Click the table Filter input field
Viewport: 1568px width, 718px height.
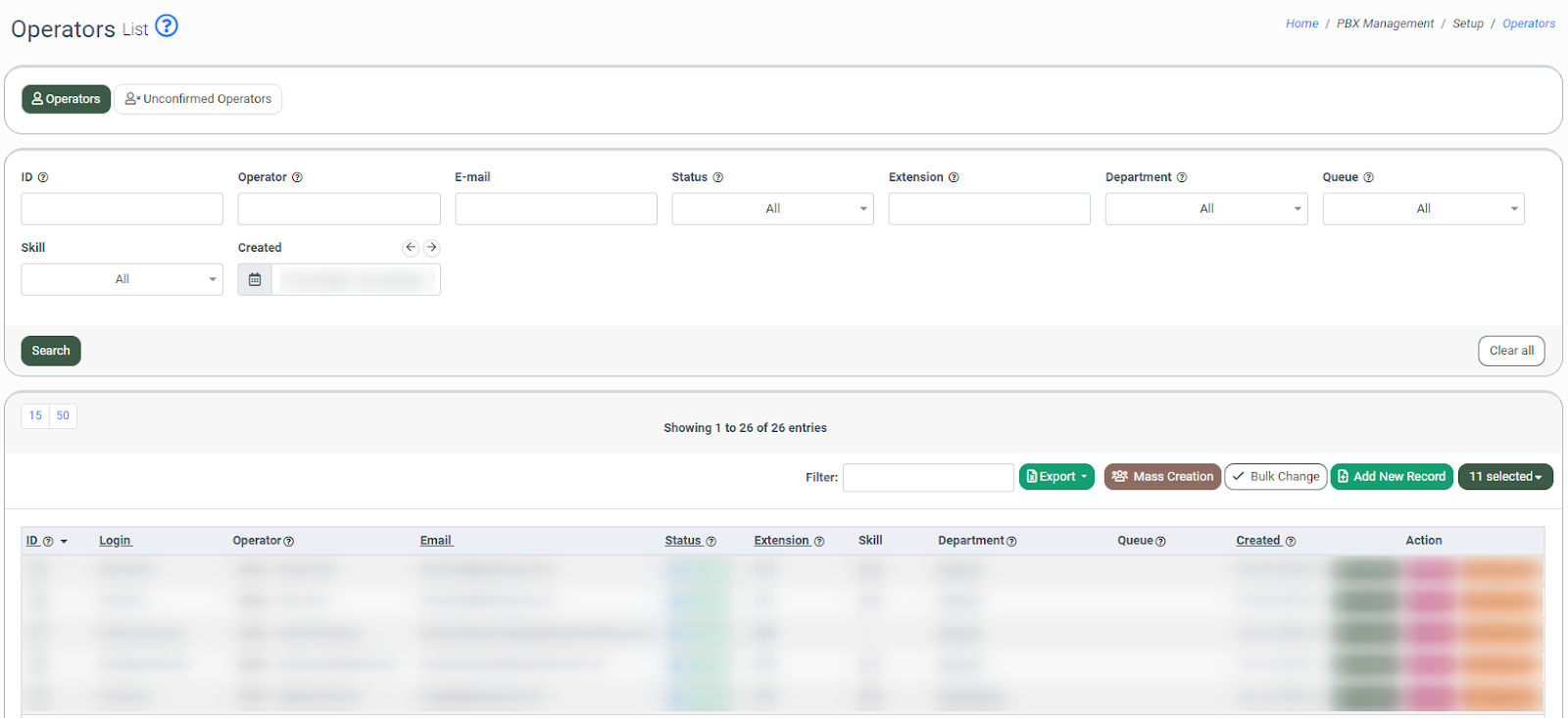(x=928, y=477)
